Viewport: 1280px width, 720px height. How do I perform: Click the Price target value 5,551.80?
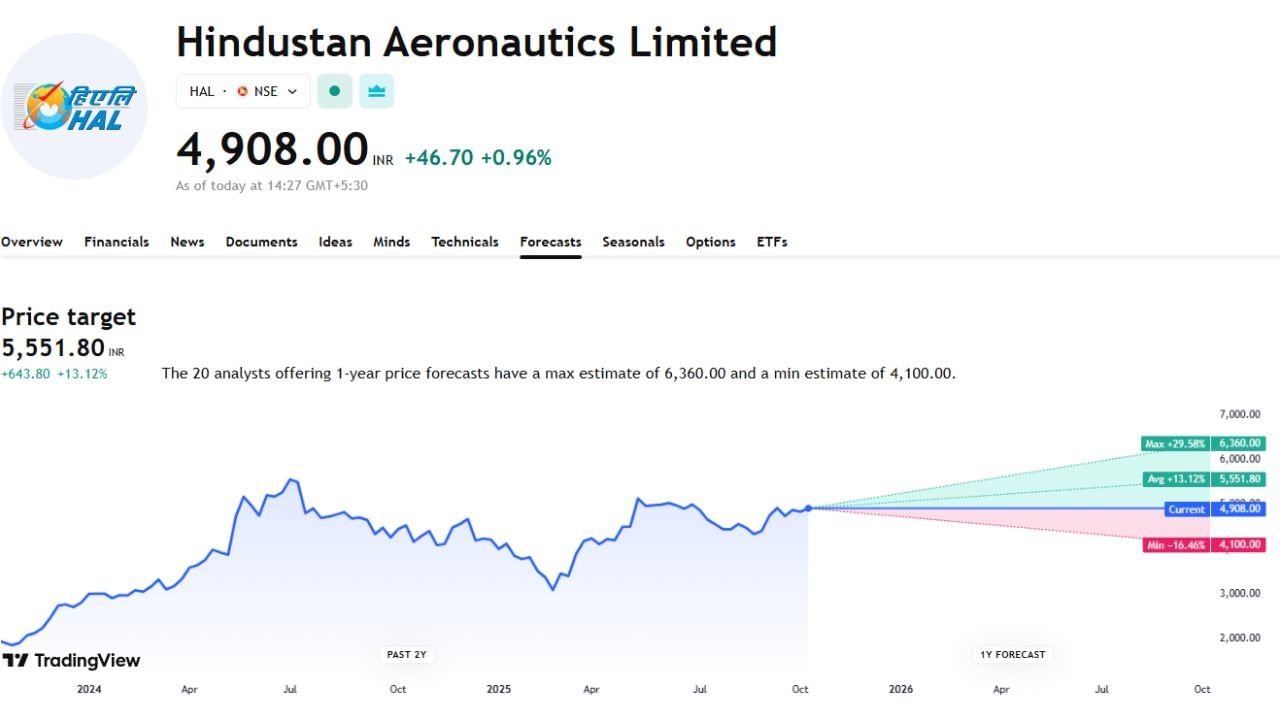click(52, 347)
